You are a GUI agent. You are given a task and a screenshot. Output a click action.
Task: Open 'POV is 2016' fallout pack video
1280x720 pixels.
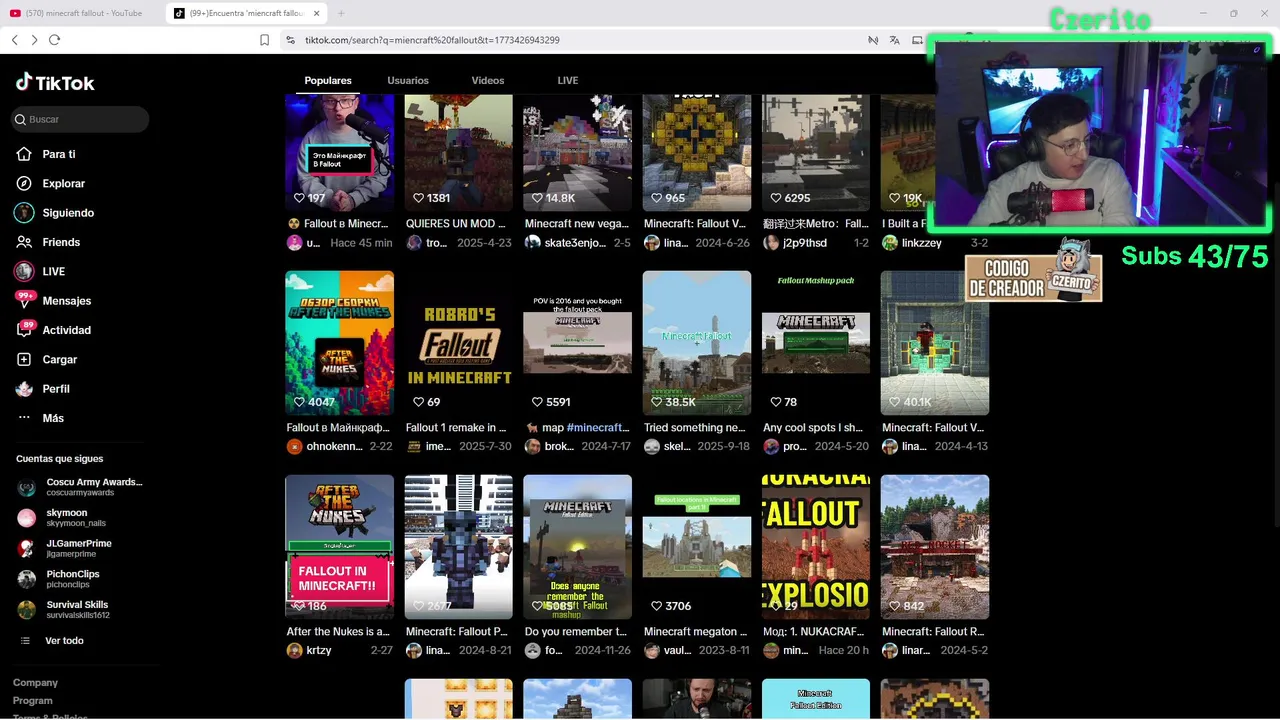click(578, 343)
